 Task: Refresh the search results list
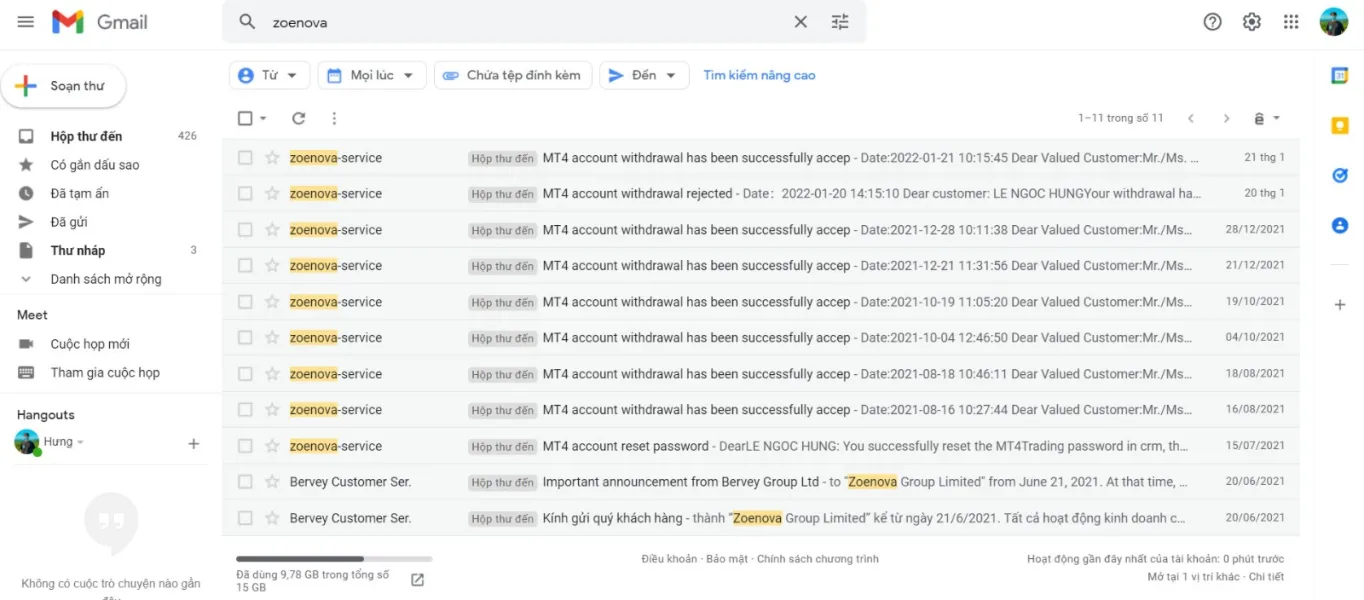298,118
